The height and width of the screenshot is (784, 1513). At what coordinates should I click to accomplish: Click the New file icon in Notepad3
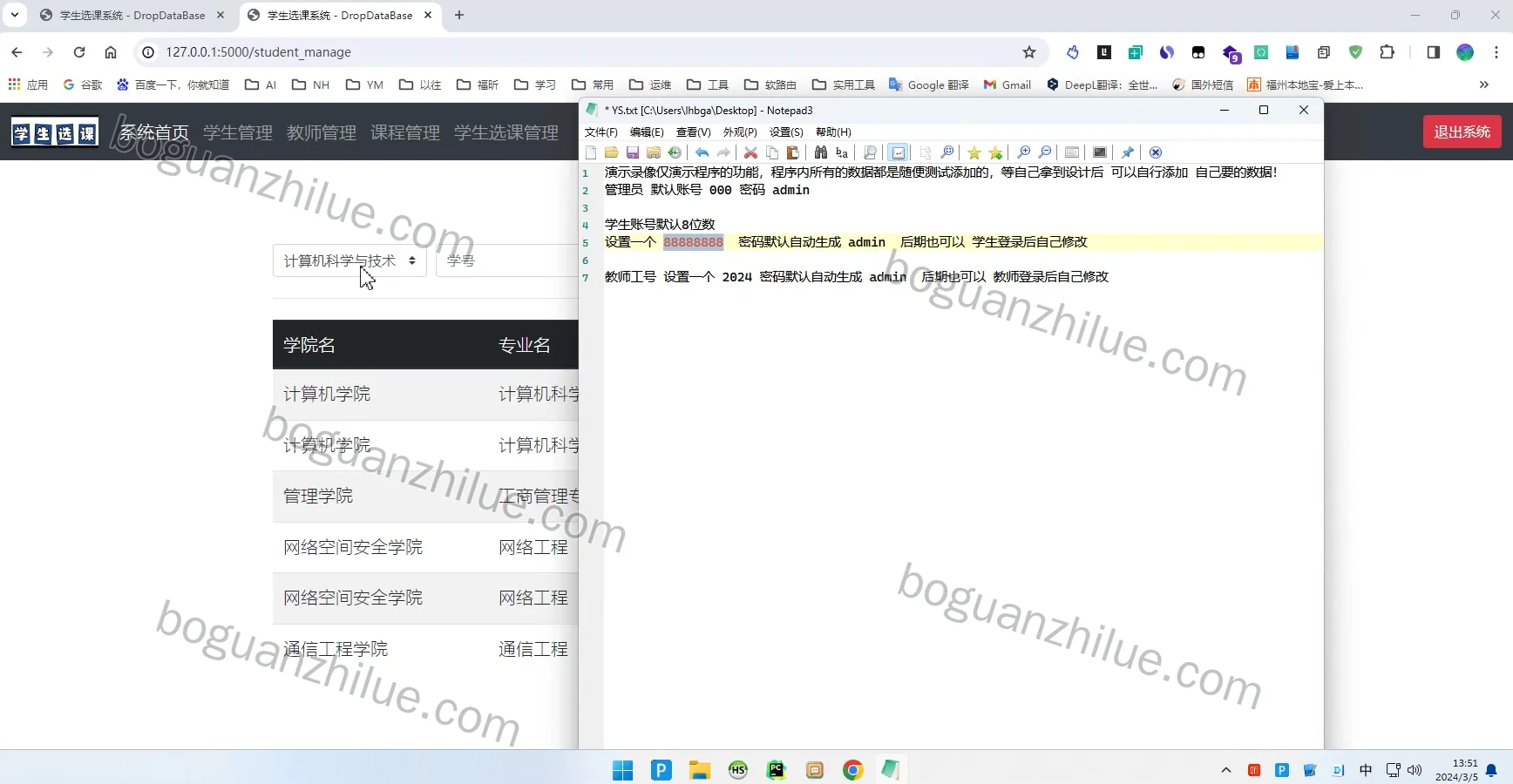591,152
